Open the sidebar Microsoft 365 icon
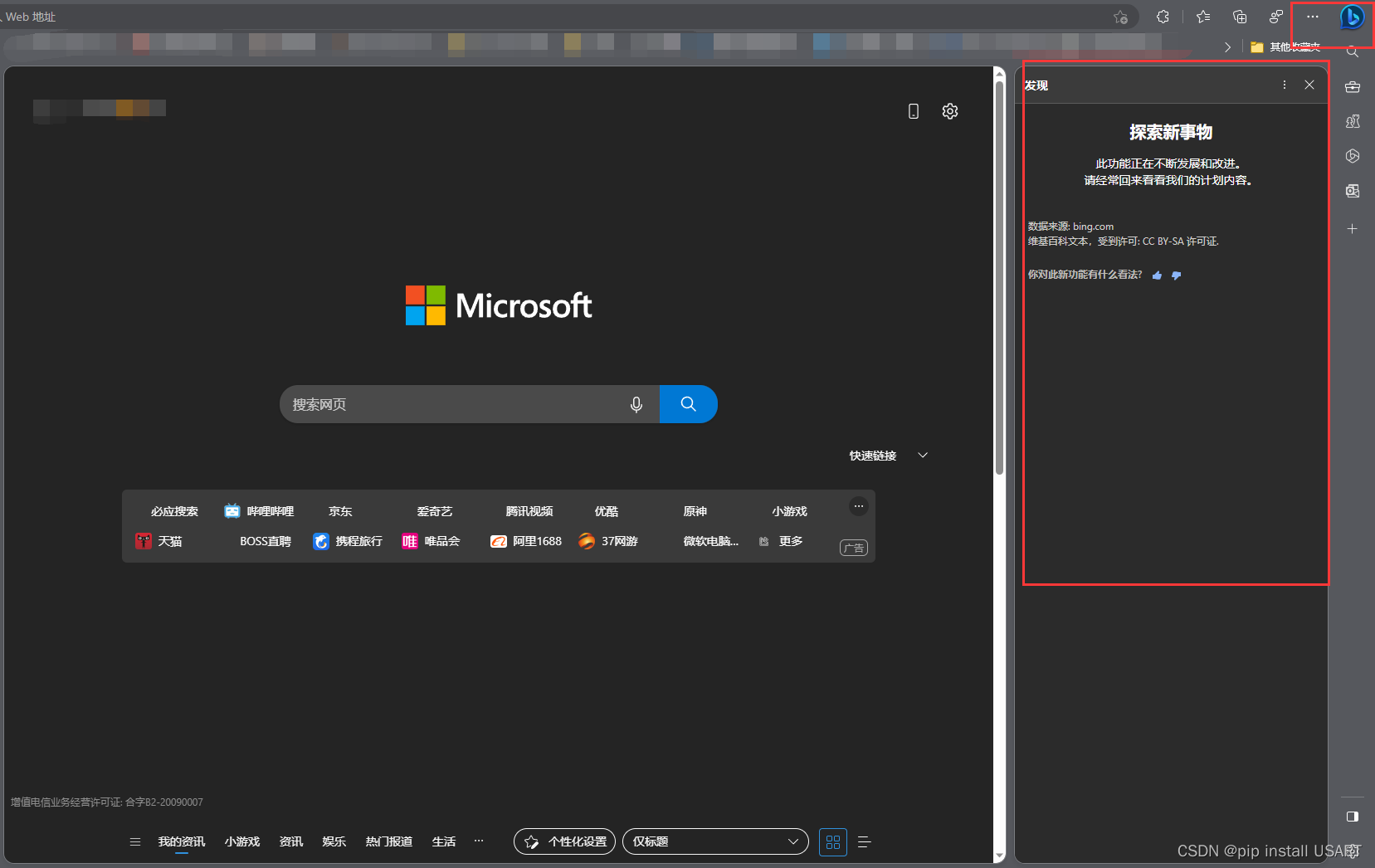The height and width of the screenshot is (868, 1375). [x=1353, y=156]
